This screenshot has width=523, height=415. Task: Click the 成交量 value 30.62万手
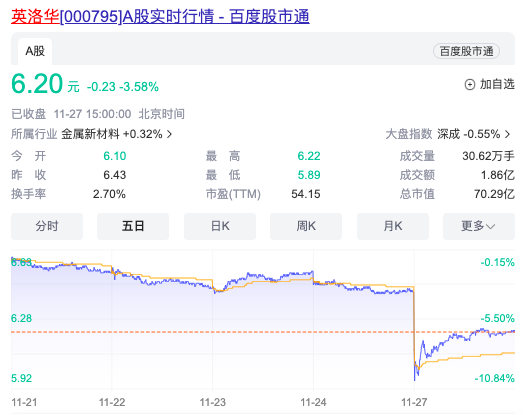tap(488, 156)
